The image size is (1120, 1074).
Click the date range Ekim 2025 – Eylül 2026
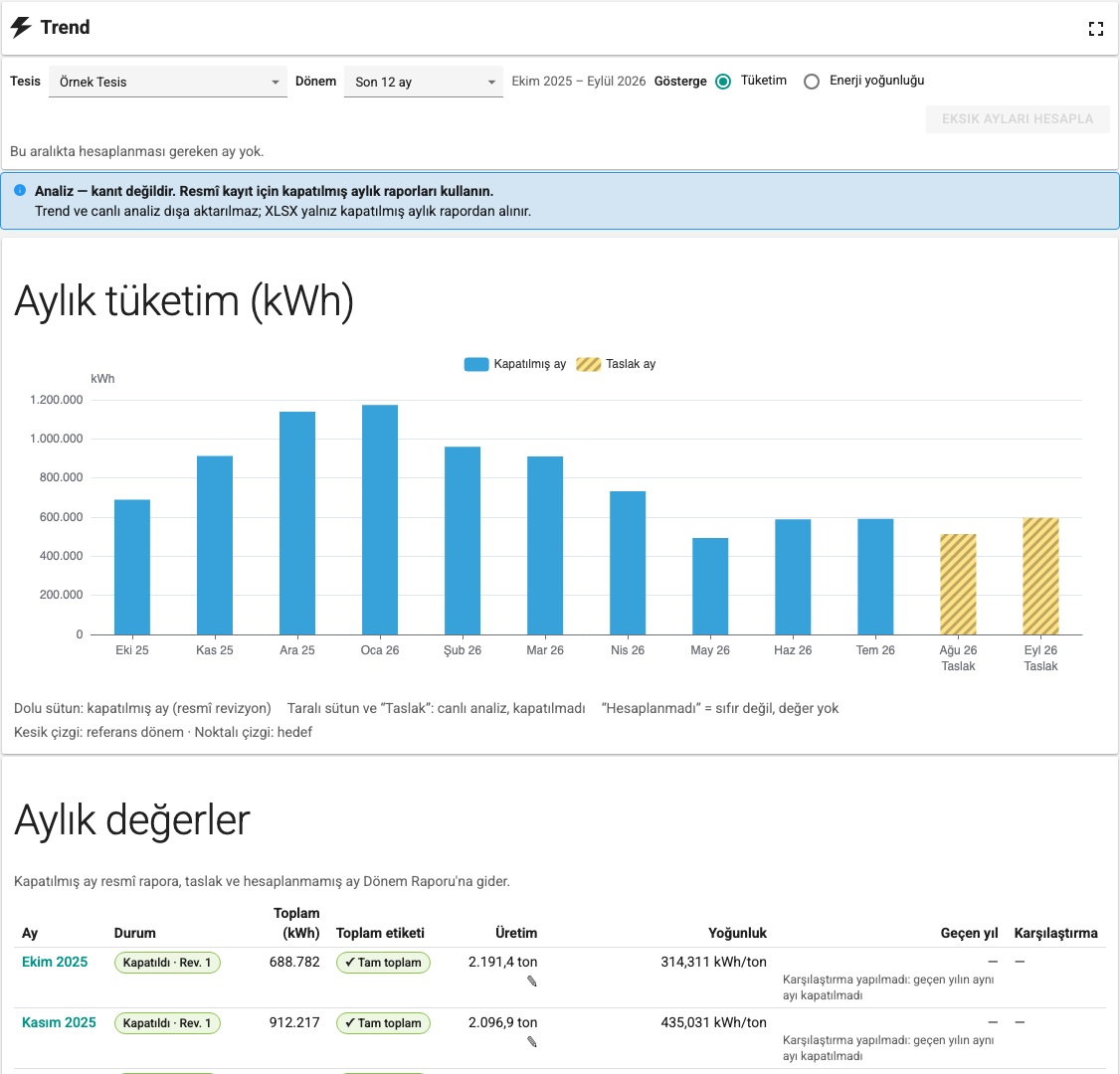click(x=579, y=82)
